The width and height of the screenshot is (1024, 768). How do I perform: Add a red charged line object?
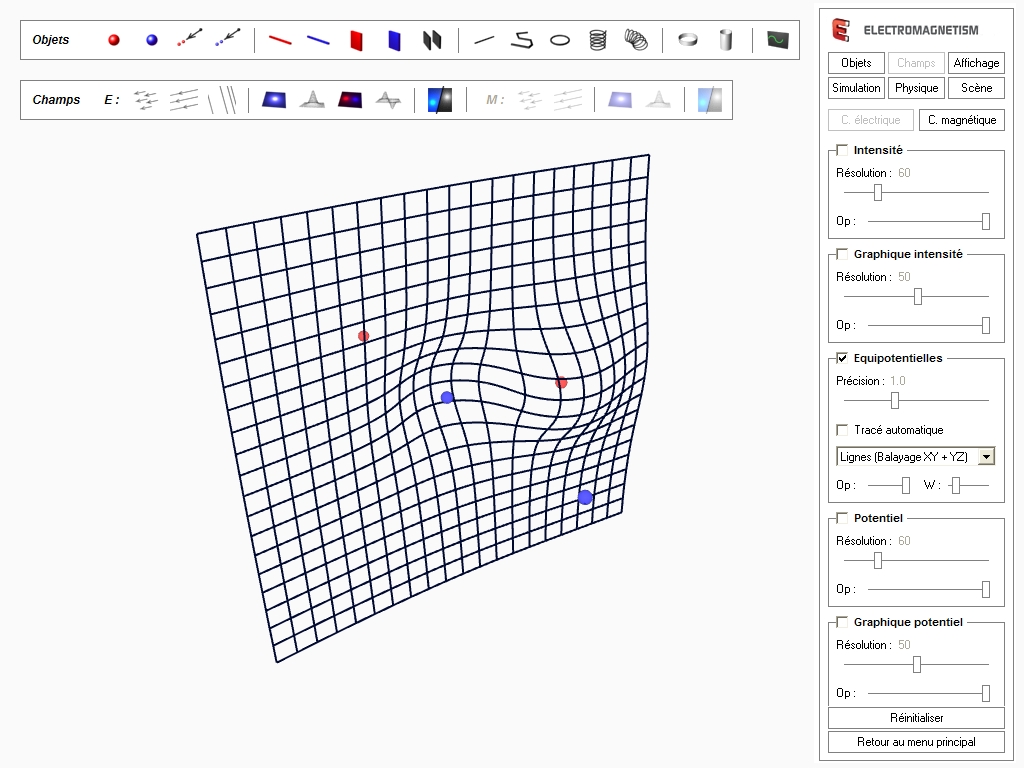[x=280, y=40]
